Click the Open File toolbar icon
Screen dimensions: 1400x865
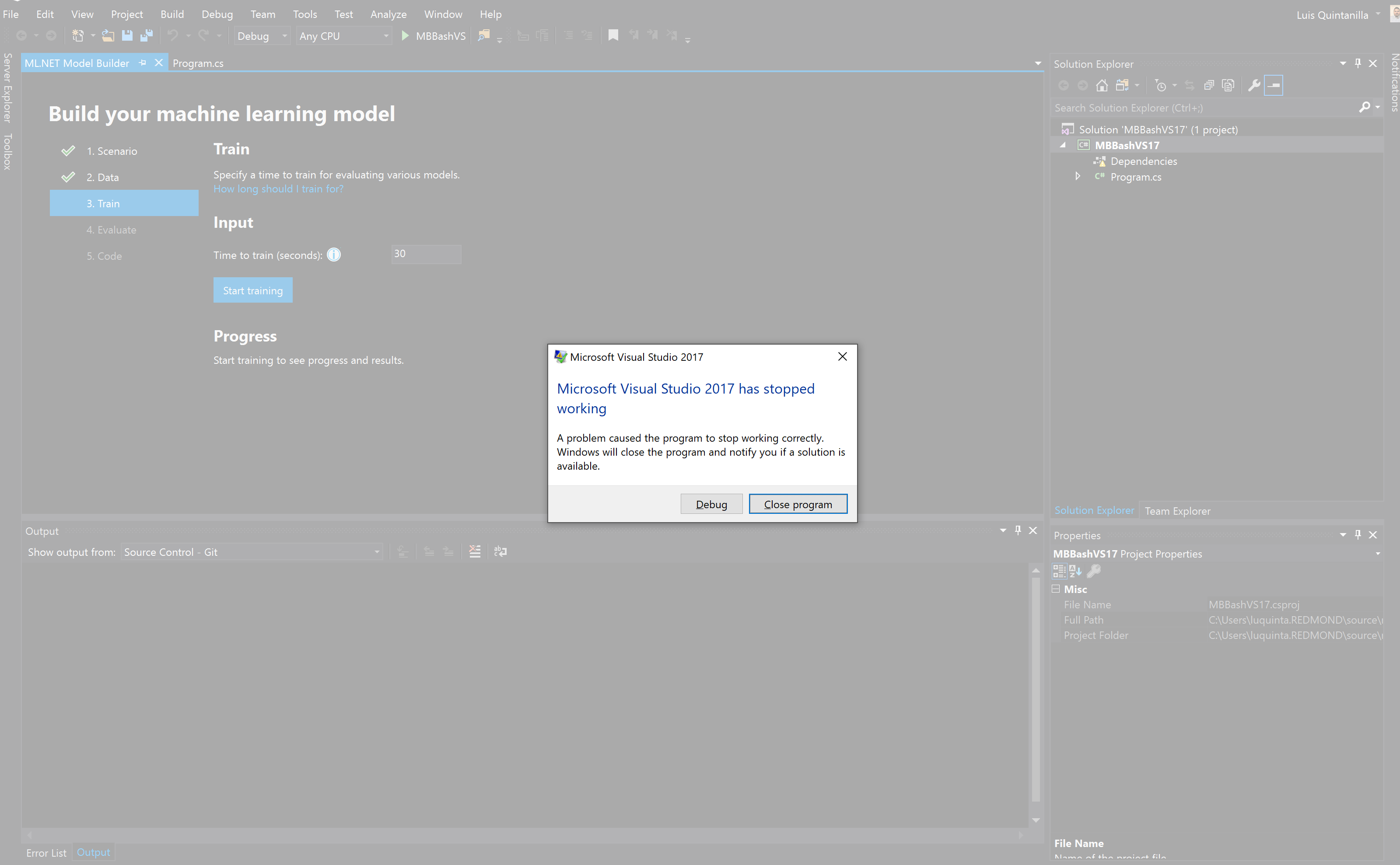point(108,35)
